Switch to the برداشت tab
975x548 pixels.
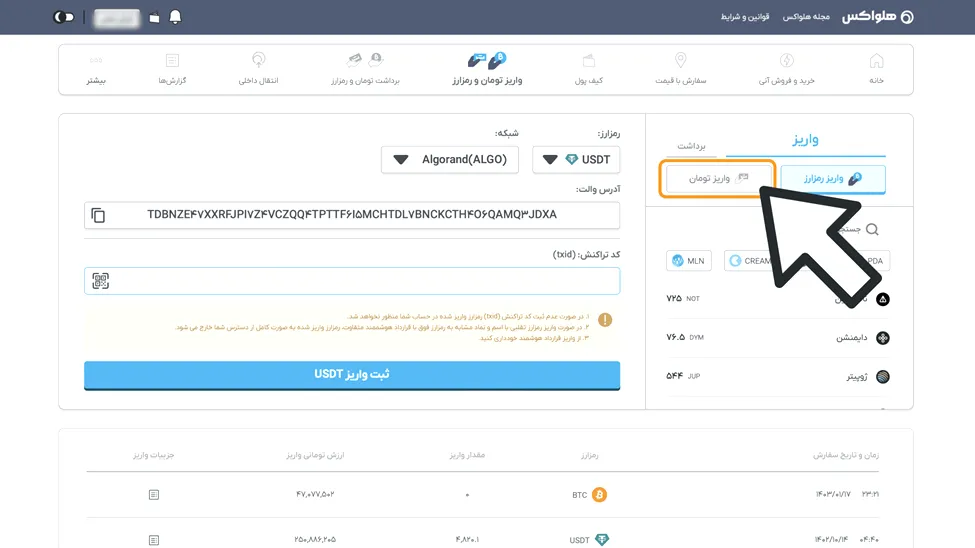pyautogui.click(x=691, y=146)
